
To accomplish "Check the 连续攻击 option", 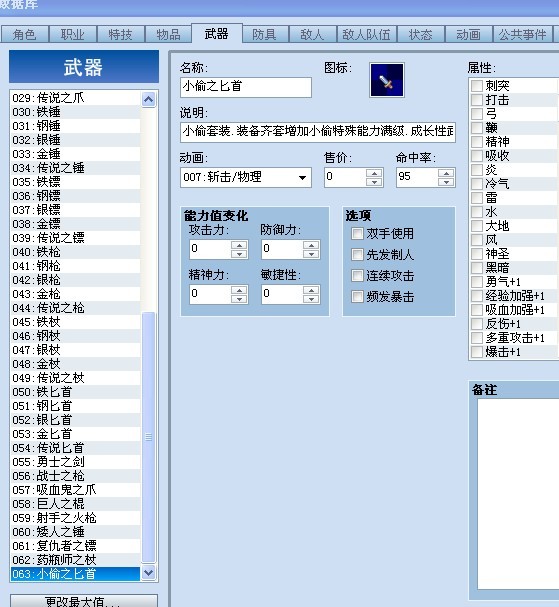I will pyautogui.click(x=357, y=276).
